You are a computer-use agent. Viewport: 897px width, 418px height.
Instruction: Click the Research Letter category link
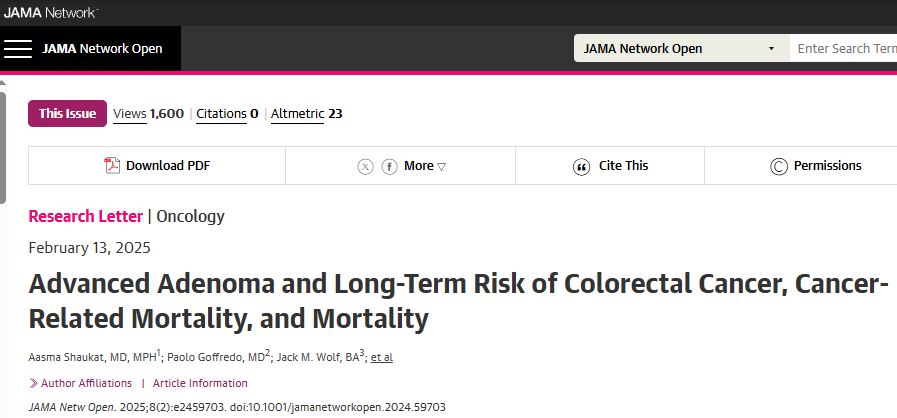point(85,216)
